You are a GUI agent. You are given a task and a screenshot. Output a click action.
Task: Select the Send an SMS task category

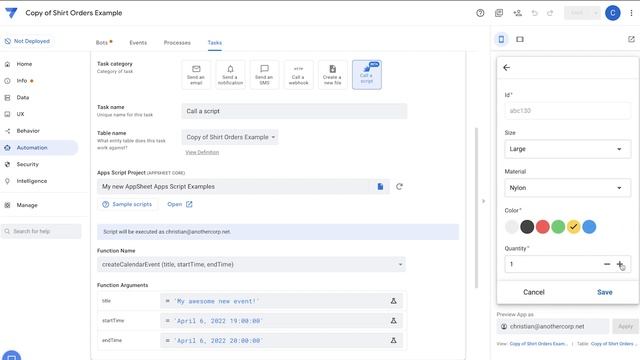(264, 75)
